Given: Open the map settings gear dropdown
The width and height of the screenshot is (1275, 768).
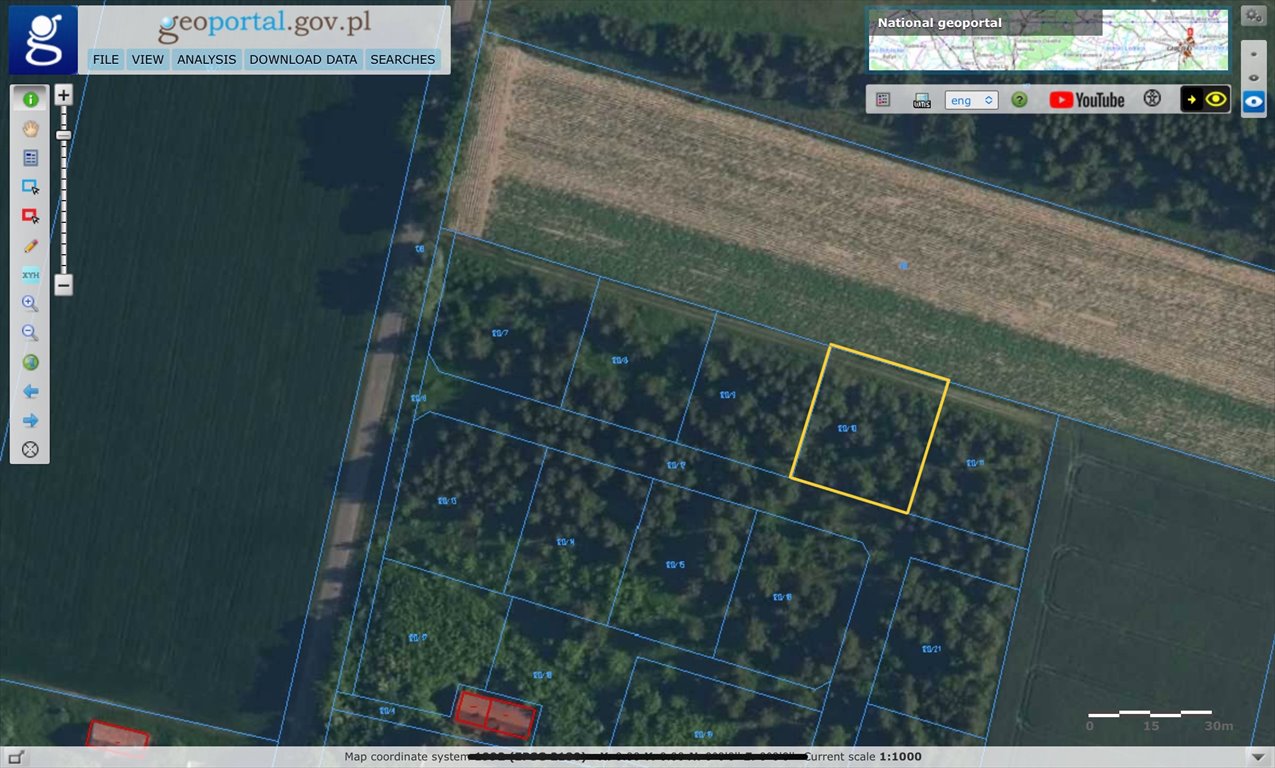Looking at the screenshot, I should [x=1253, y=15].
